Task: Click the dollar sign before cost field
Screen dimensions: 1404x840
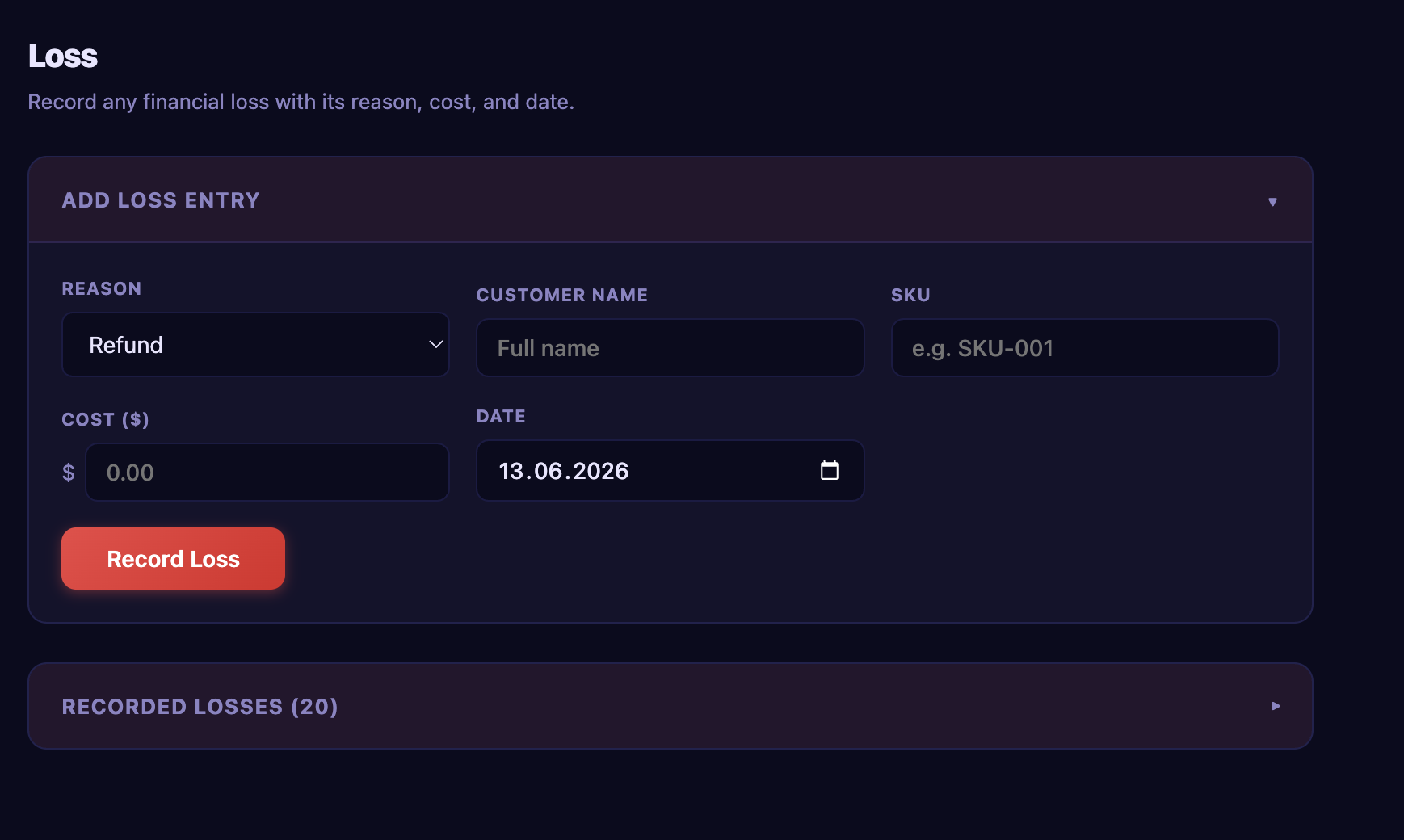Action: click(x=69, y=472)
